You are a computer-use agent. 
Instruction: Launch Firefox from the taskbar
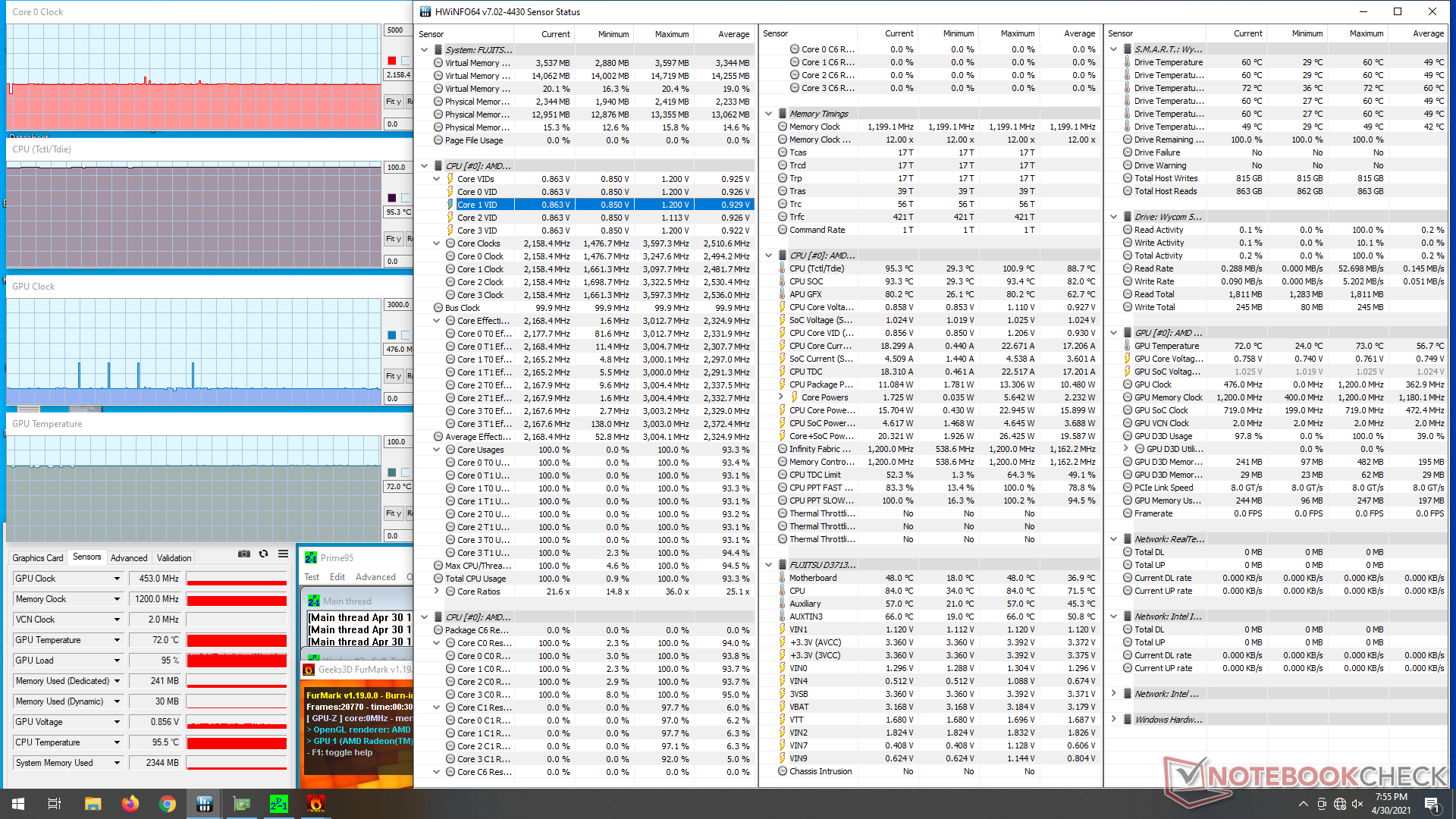pyautogui.click(x=130, y=804)
